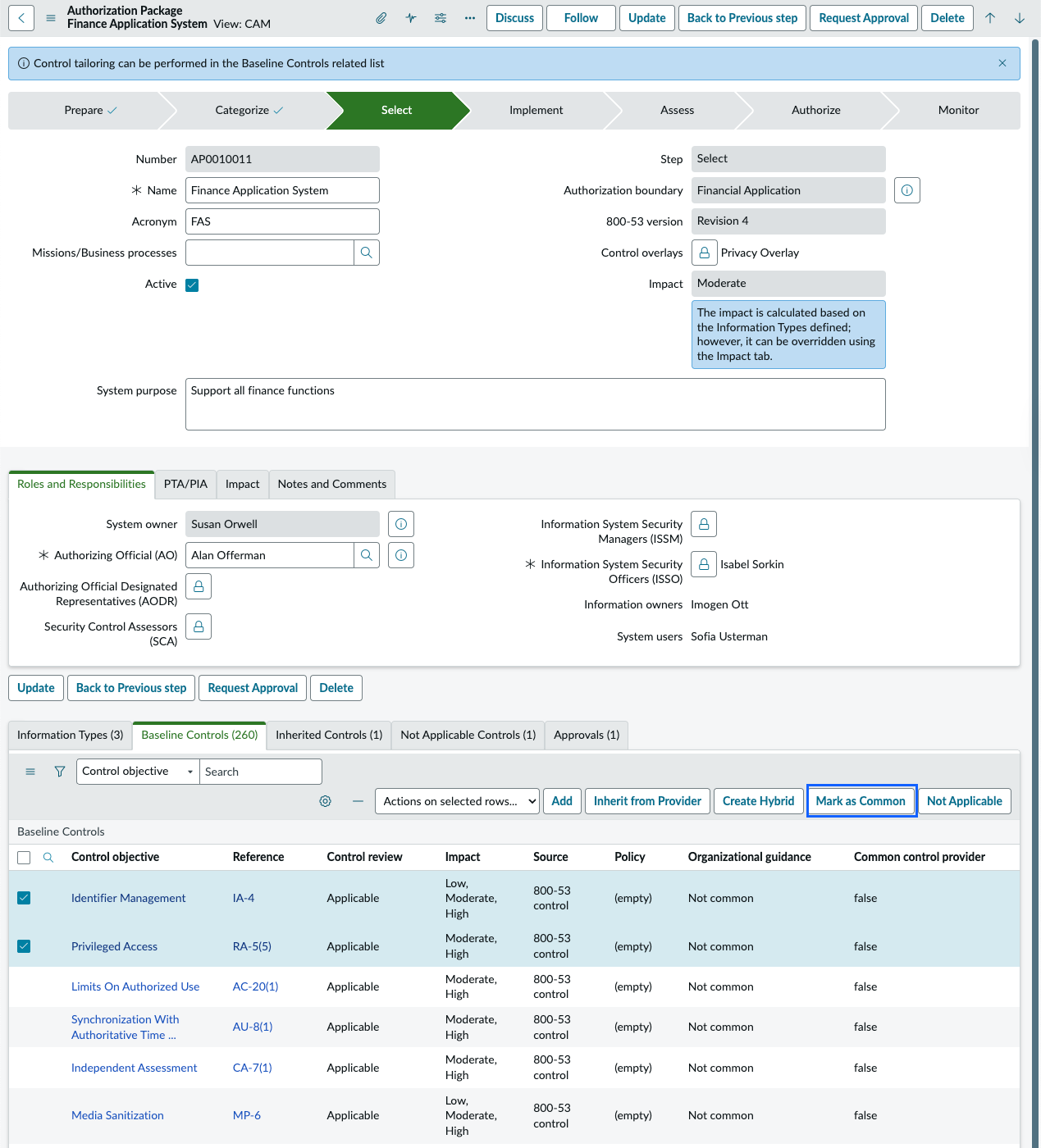1041x1148 pixels.
Task: Click Authorization boundary info icon
Action: [907, 190]
